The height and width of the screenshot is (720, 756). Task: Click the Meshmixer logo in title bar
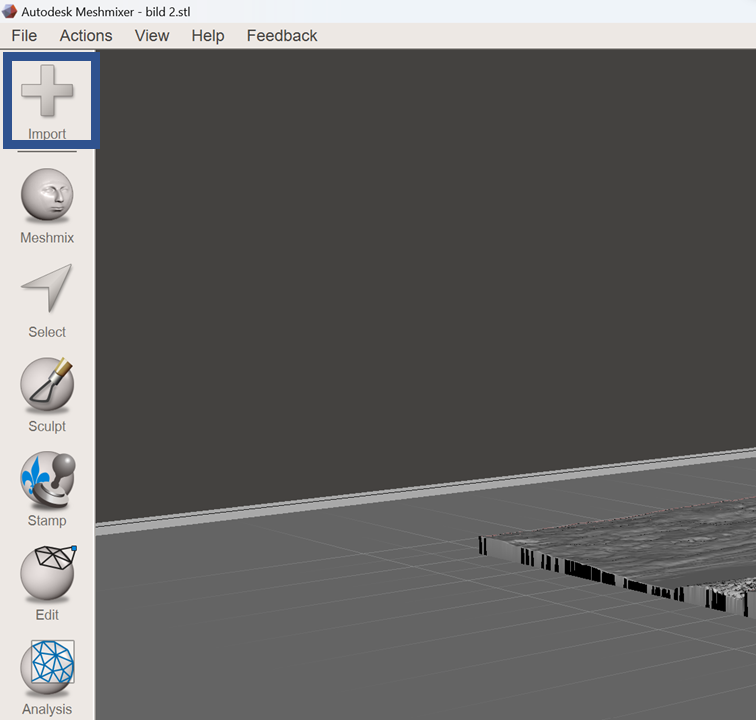(9, 10)
